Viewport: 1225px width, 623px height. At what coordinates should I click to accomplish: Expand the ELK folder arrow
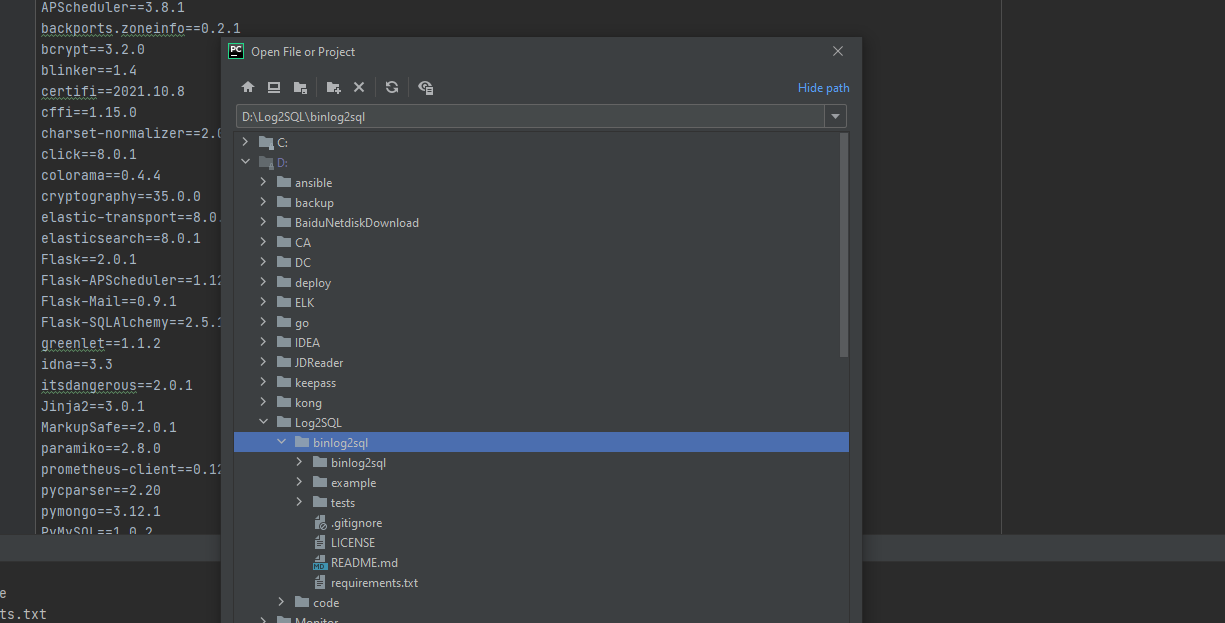coord(264,302)
